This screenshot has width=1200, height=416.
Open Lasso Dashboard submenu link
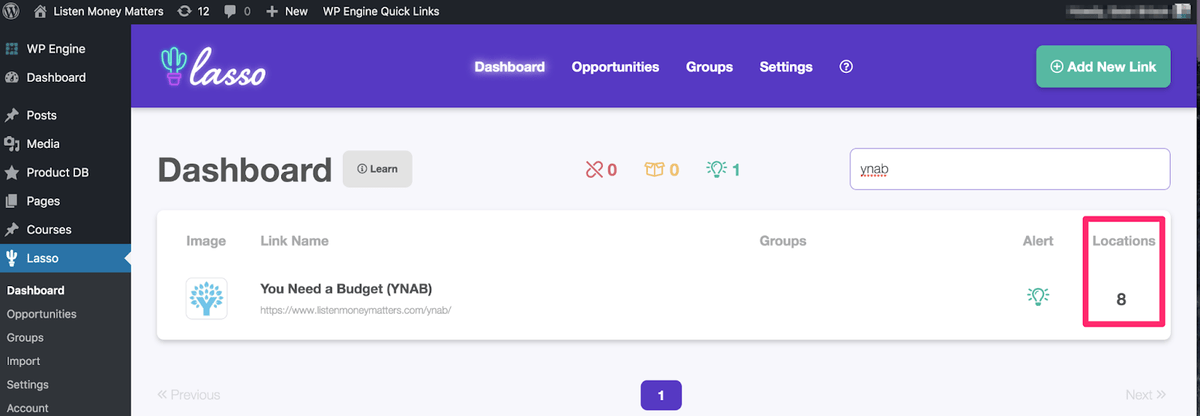point(35,291)
